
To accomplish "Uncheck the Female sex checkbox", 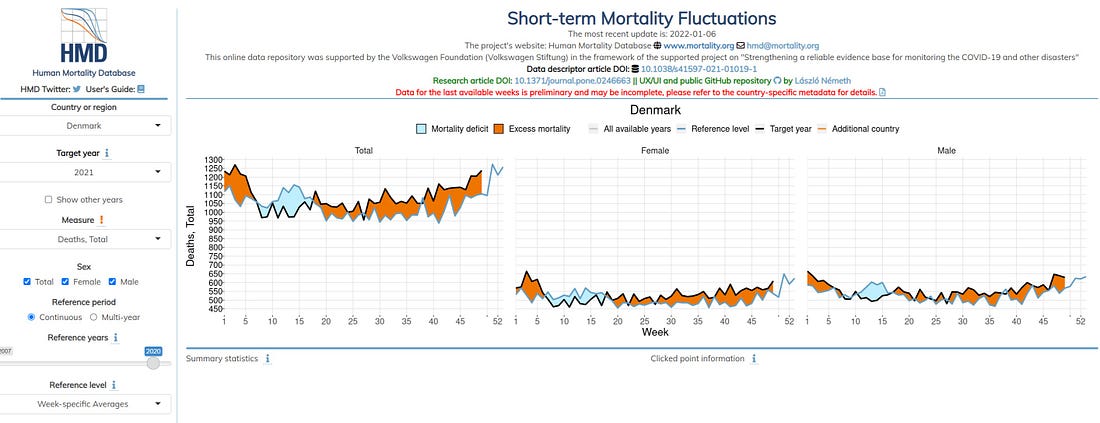I will (65, 282).
